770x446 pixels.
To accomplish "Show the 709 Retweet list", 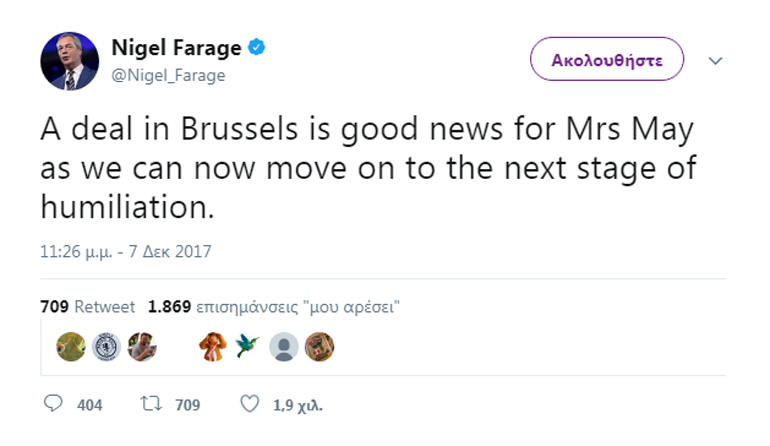I will pos(87,307).
